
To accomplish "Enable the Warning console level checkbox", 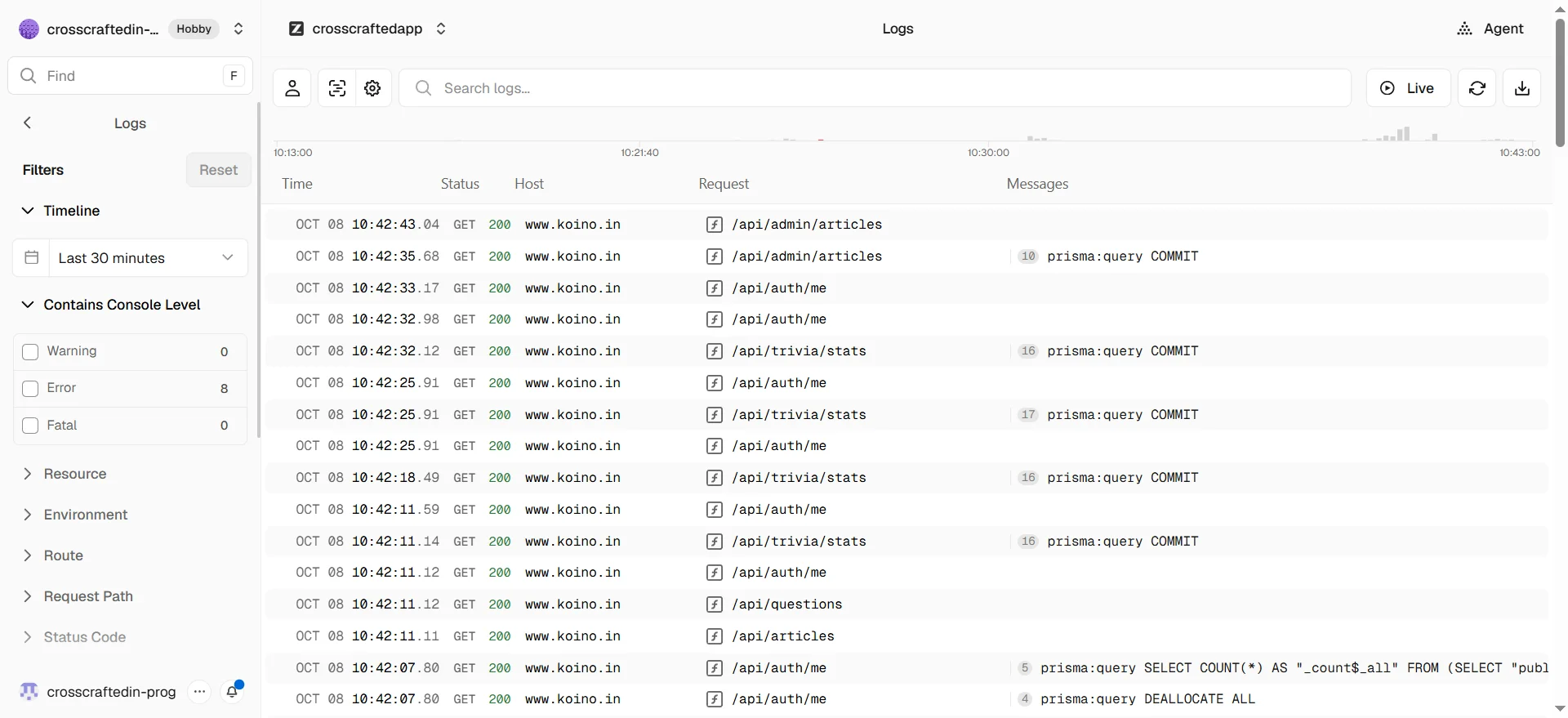I will coord(30,352).
